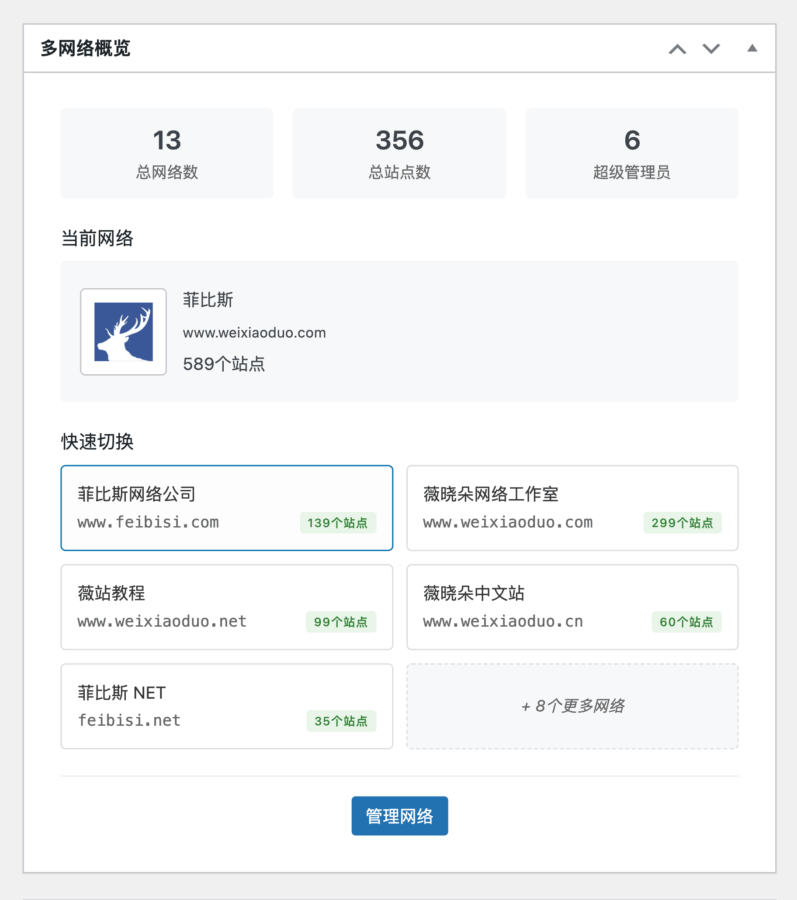Open the 总站点数 stat card showing 356

[x=399, y=153]
